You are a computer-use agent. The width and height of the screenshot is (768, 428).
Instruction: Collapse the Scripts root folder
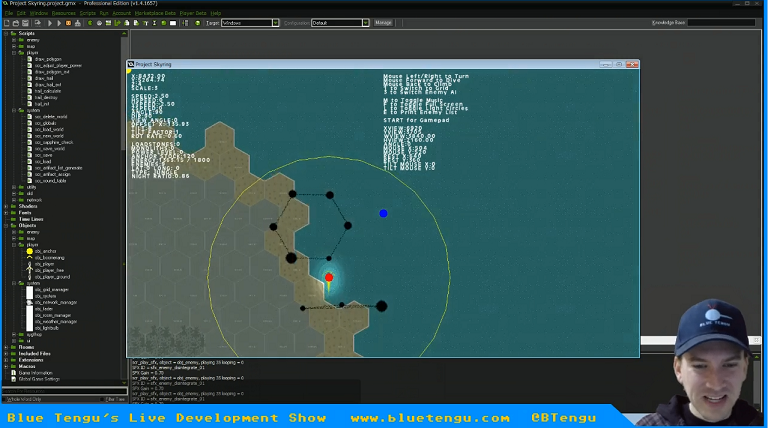6,33
